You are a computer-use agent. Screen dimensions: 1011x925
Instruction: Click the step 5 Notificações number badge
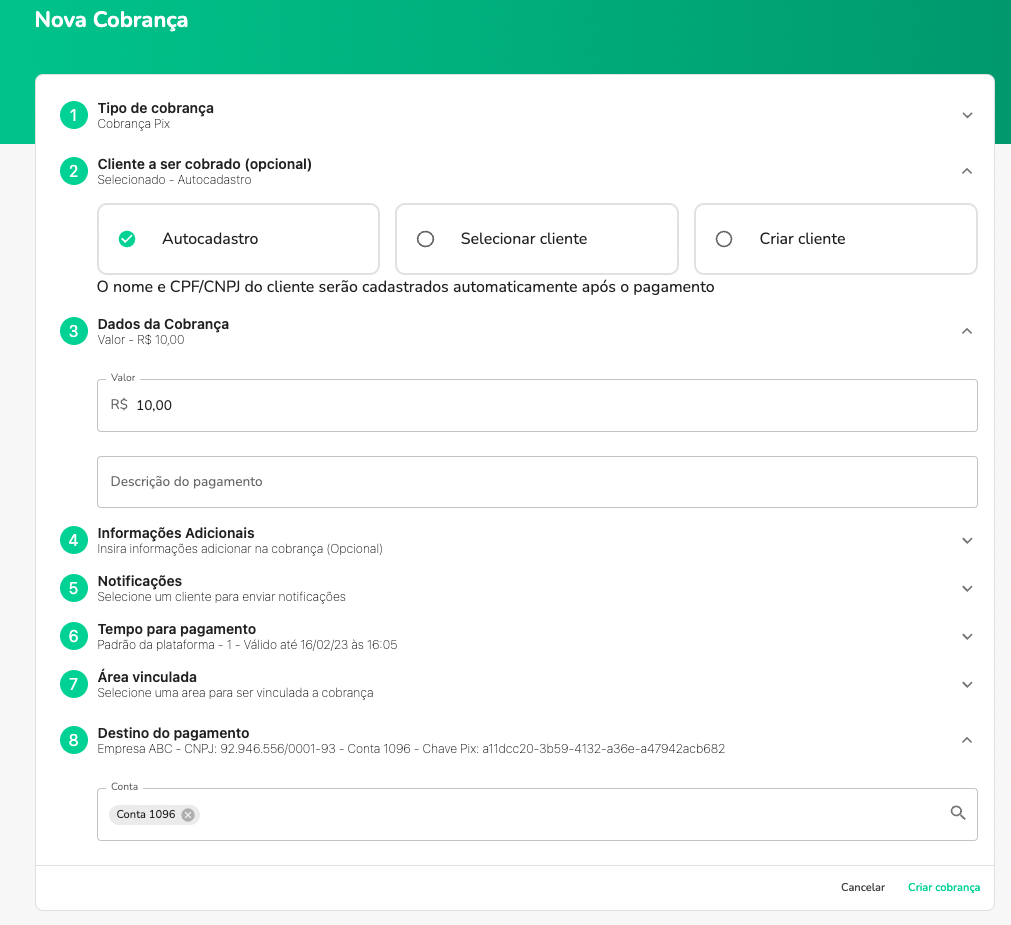pyautogui.click(x=74, y=588)
